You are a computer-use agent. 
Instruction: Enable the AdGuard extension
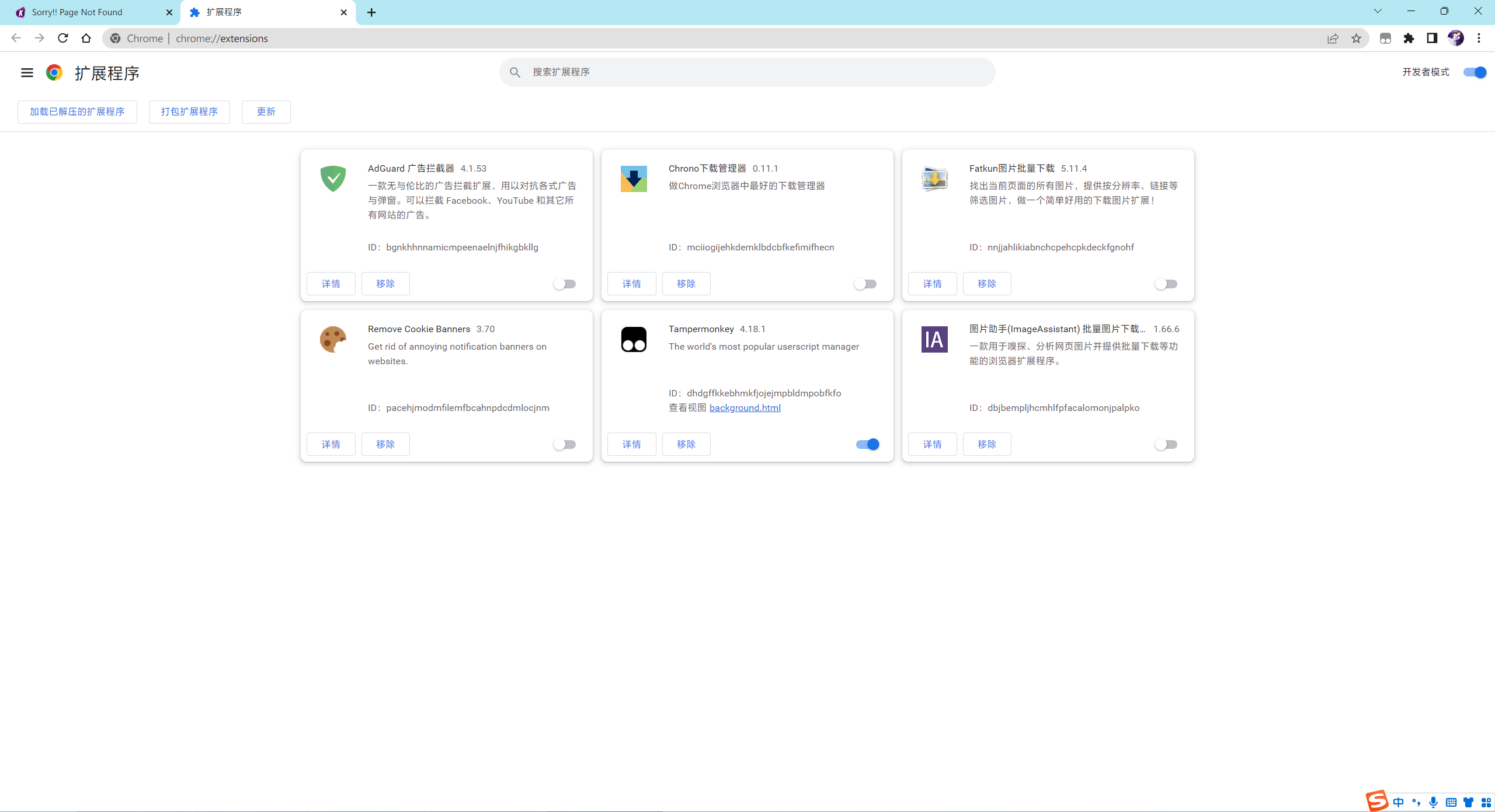pyautogui.click(x=565, y=284)
